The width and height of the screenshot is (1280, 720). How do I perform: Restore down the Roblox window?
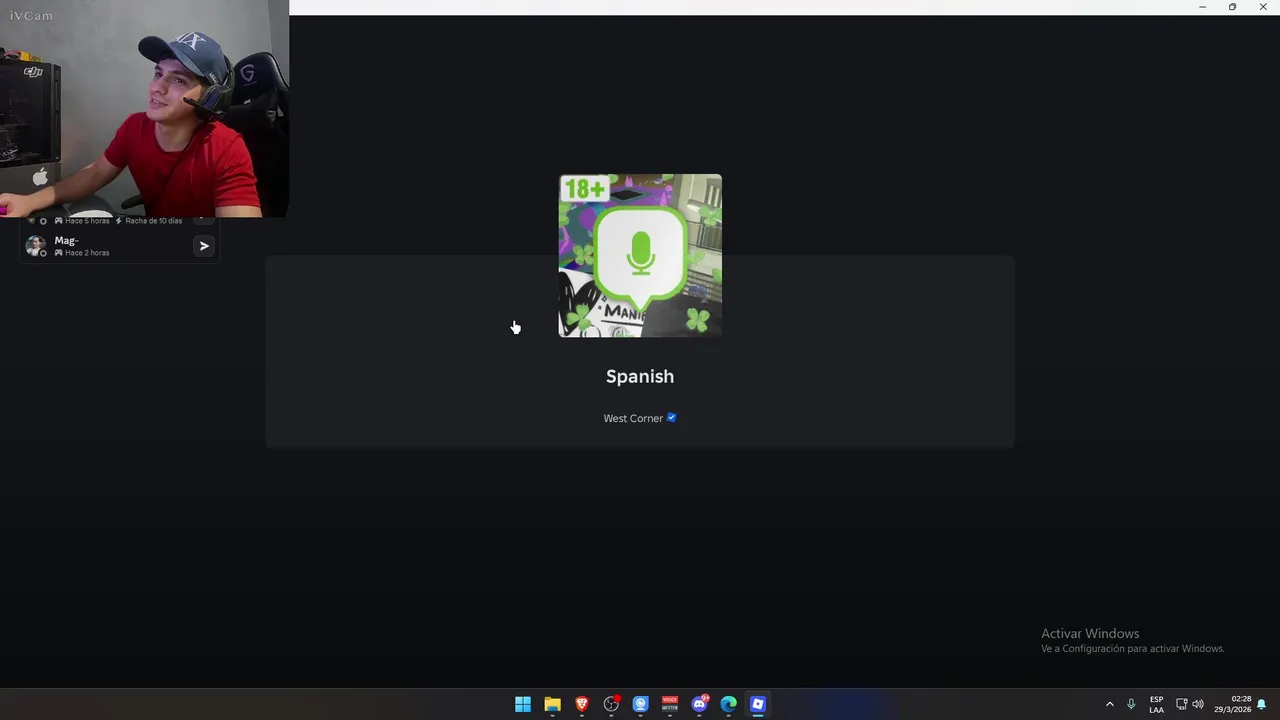click(1232, 7)
